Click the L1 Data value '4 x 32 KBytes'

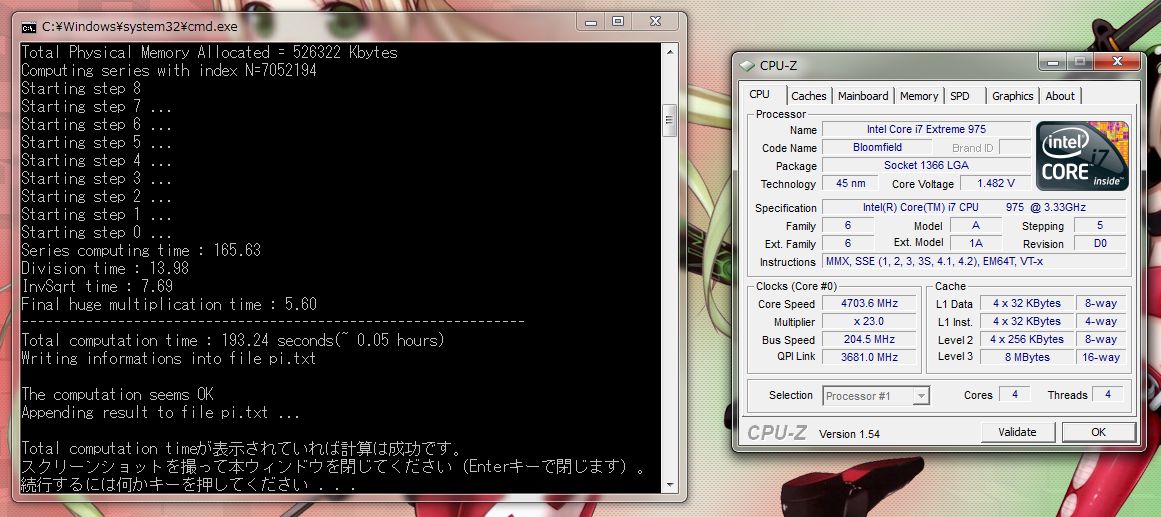click(x=1026, y=304)
